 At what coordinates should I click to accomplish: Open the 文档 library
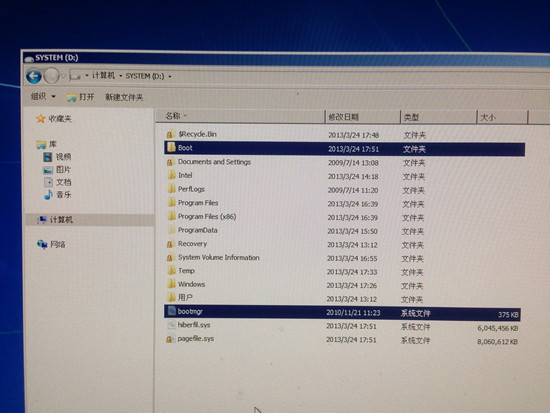(58, 182)
